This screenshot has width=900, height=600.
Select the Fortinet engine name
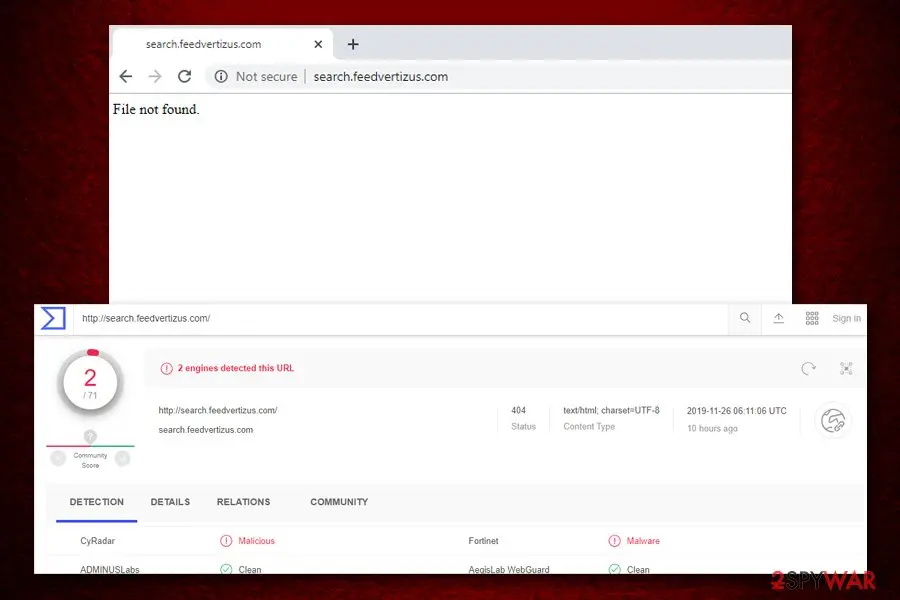coord(483,541)
